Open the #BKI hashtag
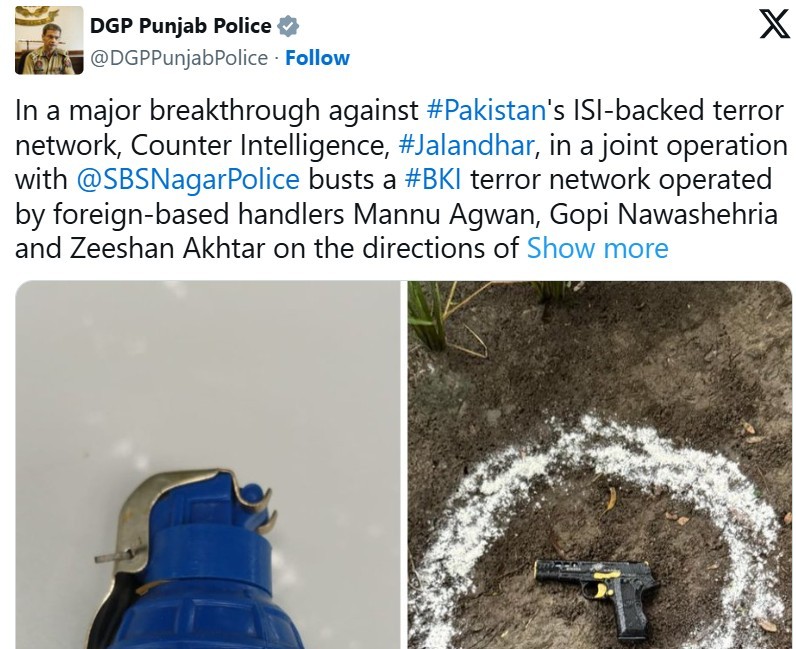Screen dimensions: 796x649 pos(433,179)
